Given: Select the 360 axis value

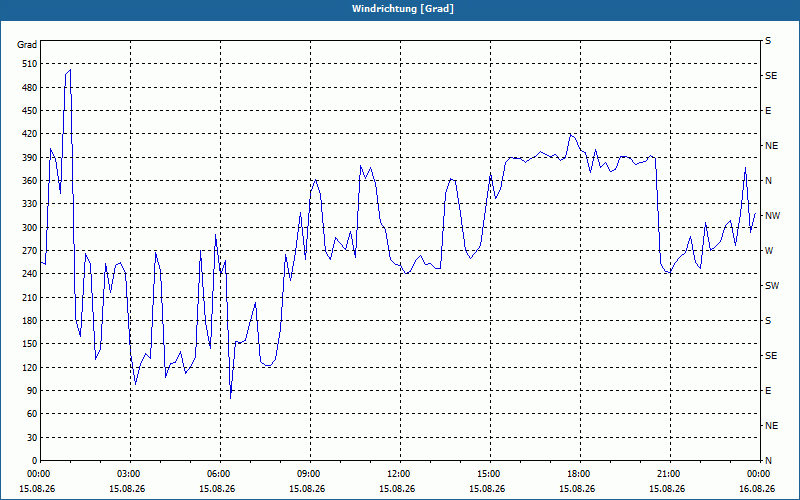Looking at the screenshot, I should pyautogui.click(x=30, y=181).
